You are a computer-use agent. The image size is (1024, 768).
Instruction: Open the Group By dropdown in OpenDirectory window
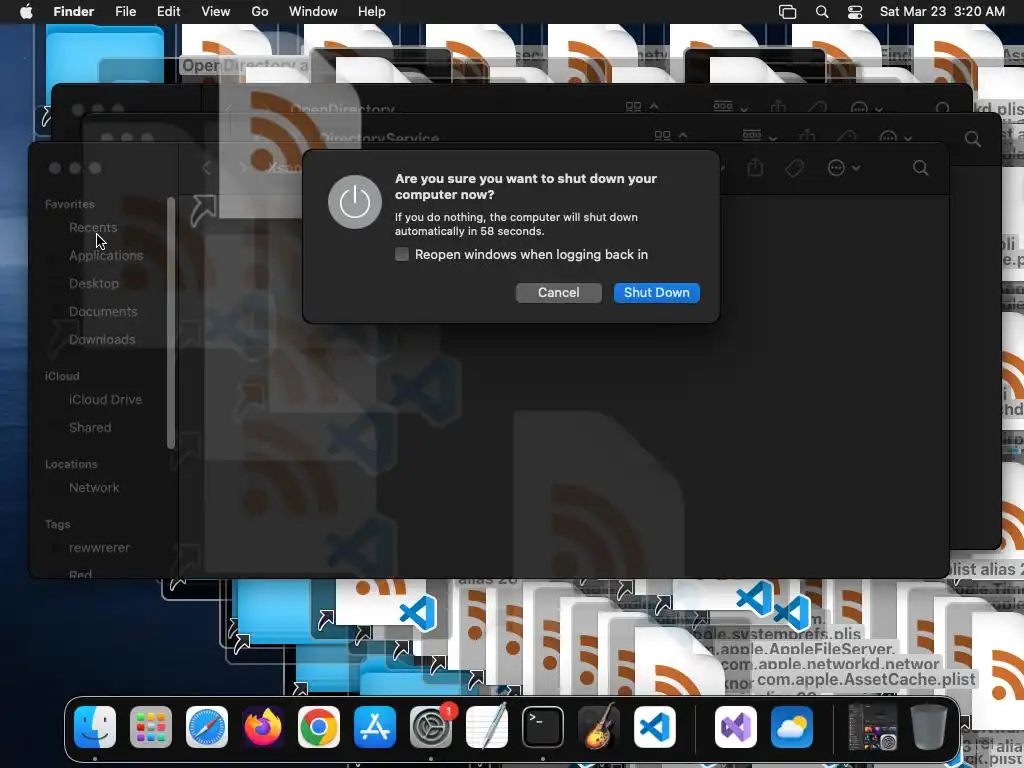click(730, 106)
